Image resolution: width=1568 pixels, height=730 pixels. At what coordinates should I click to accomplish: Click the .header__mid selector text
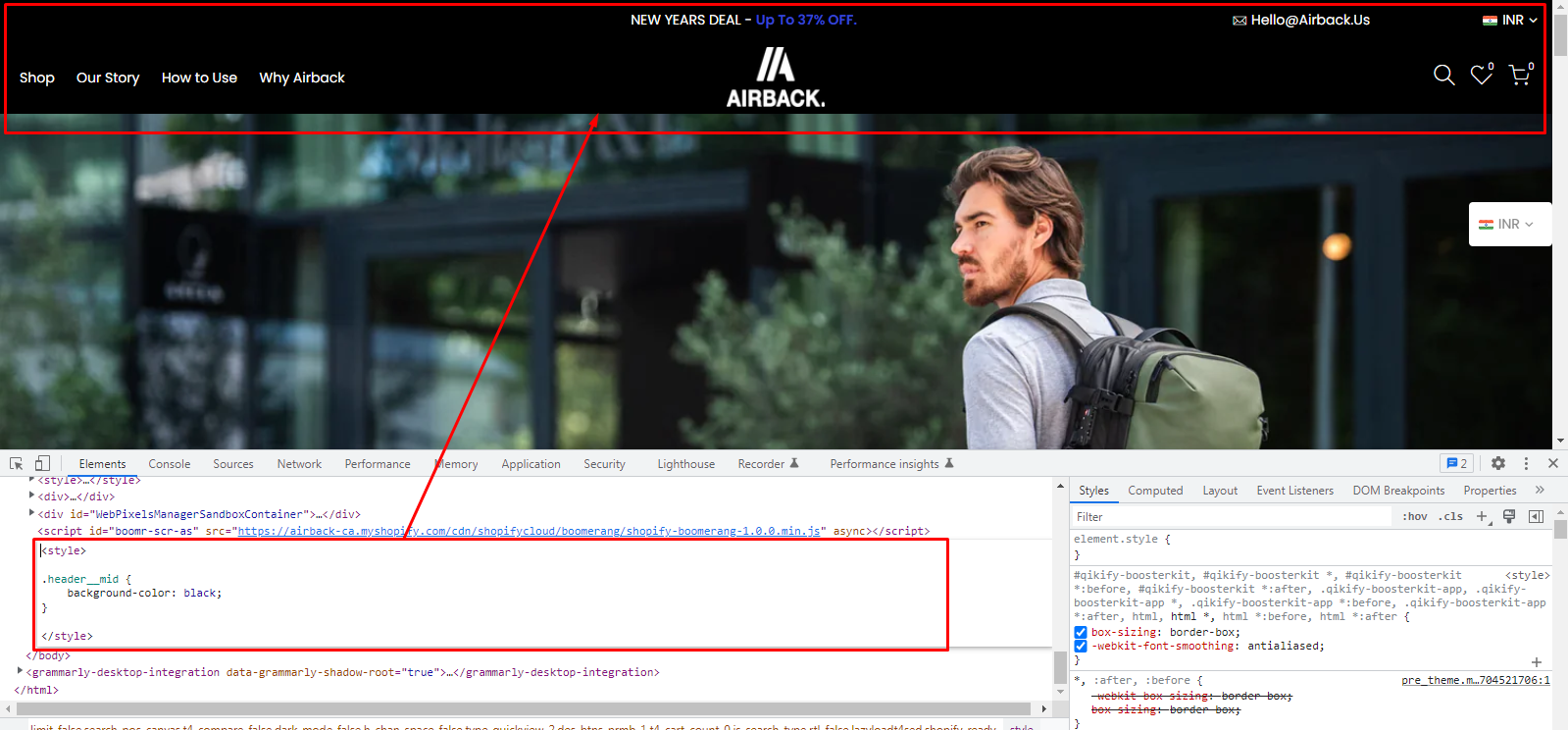(x=79, y=580)
